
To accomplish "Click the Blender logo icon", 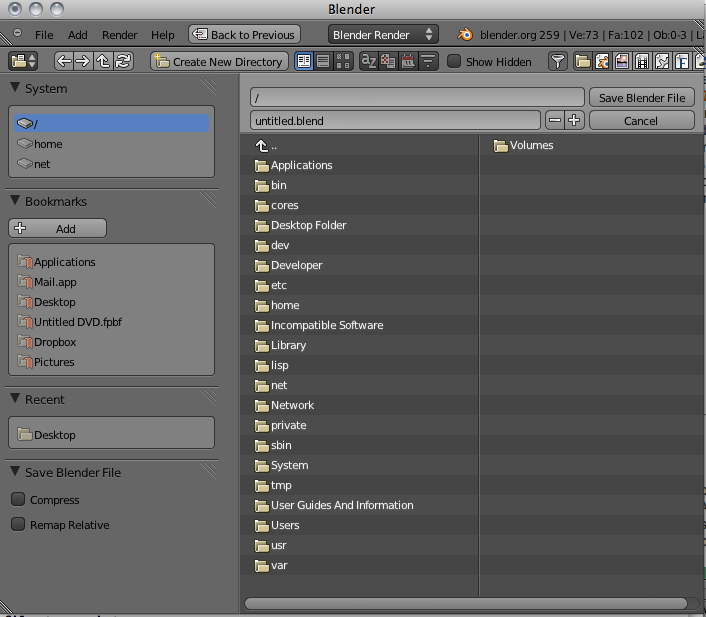I will [465, 35].
